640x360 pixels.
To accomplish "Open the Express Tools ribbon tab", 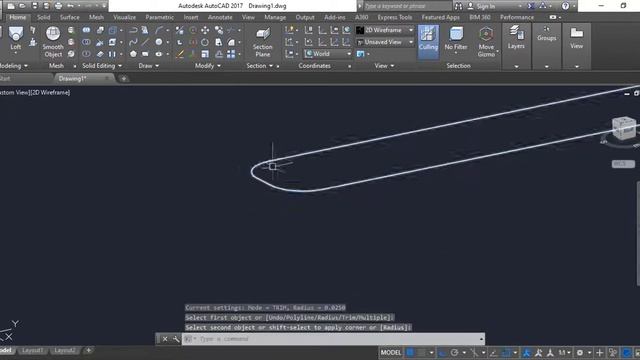I will 395,17.
